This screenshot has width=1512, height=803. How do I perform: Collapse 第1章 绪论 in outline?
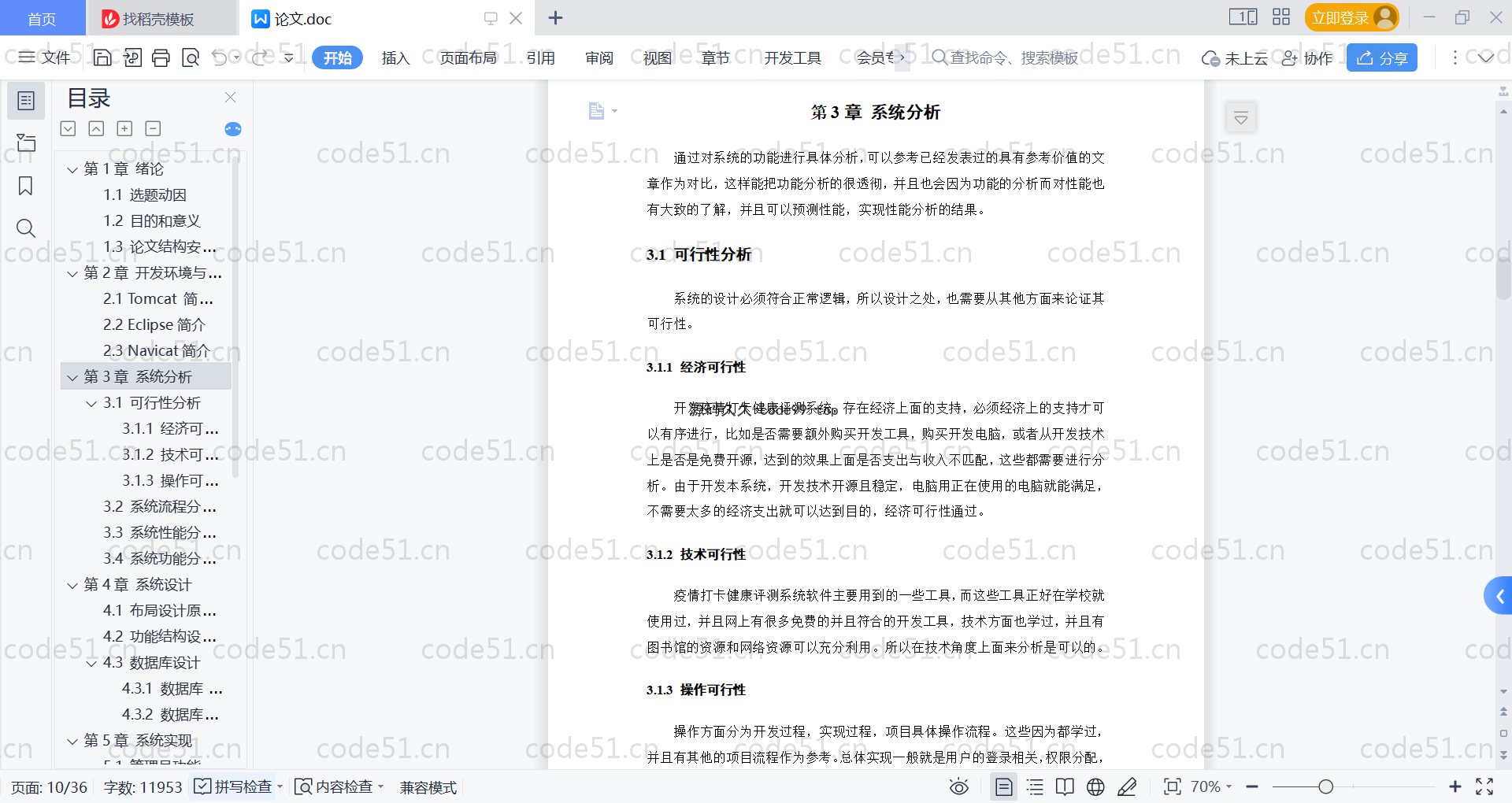72,169
